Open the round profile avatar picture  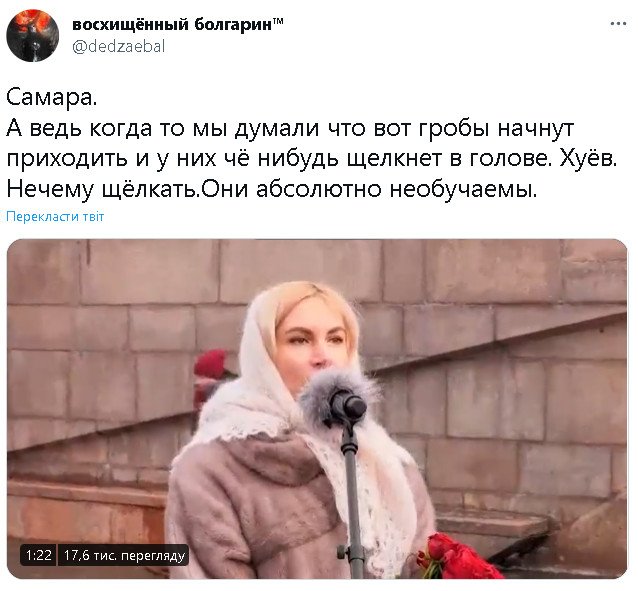click(x=33, y=35)
